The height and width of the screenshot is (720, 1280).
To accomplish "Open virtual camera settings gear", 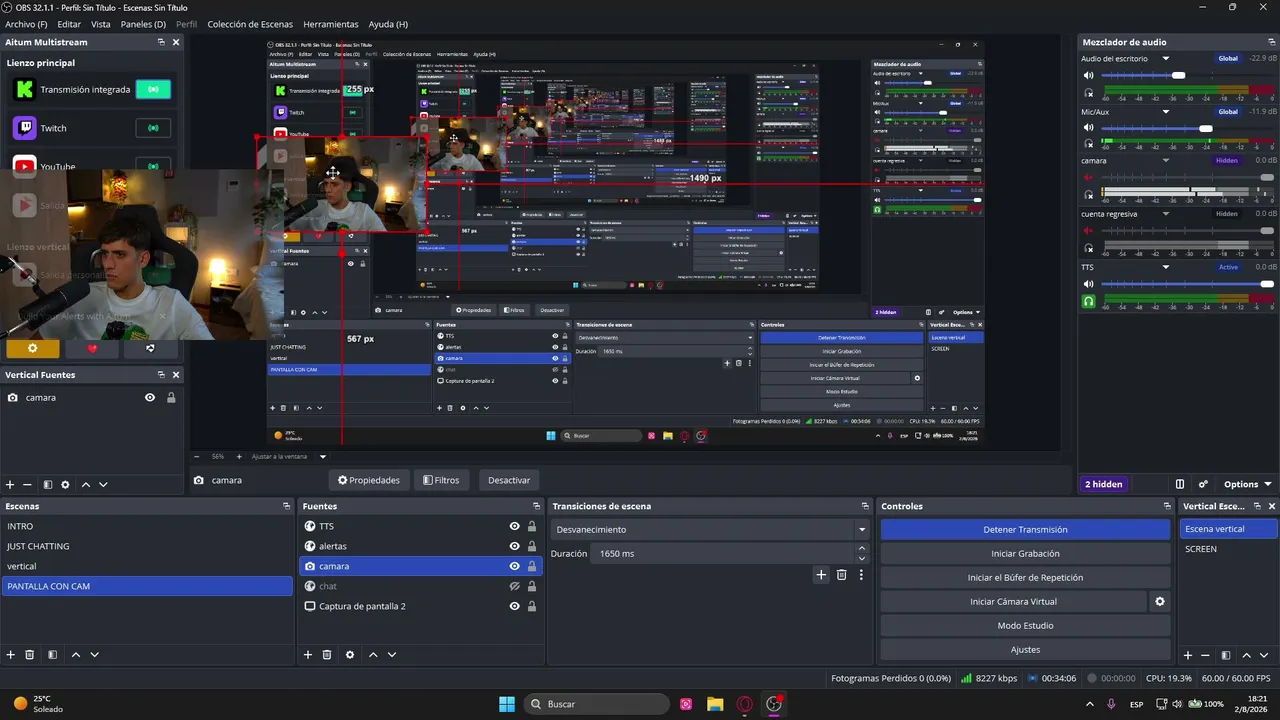I will (x=1160, y=602).
